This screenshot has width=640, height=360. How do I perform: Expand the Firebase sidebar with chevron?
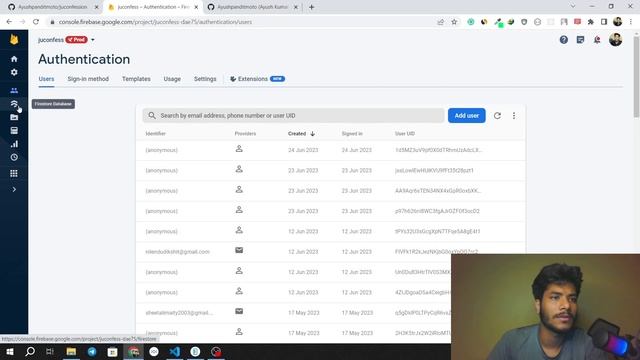[14, 189]
